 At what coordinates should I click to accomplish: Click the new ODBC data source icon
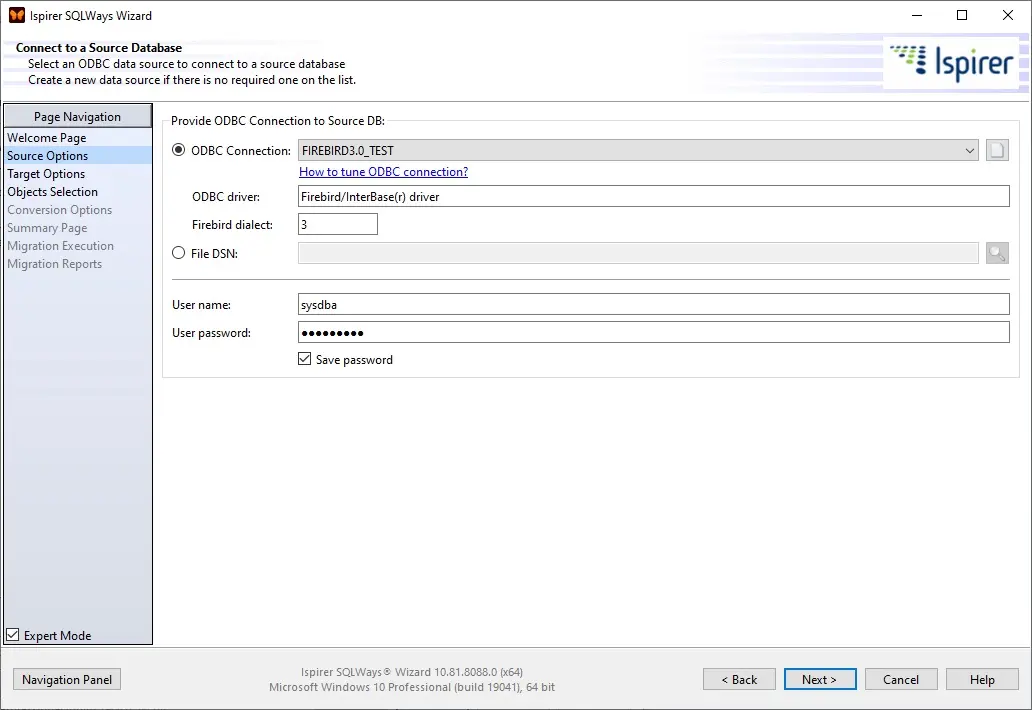[997, 150]
